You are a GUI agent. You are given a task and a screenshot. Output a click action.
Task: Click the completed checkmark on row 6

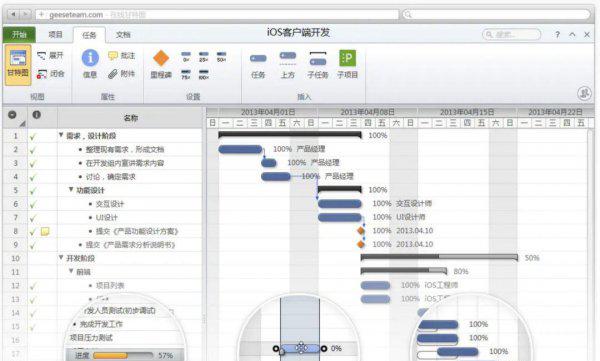[x=33, y=205]
